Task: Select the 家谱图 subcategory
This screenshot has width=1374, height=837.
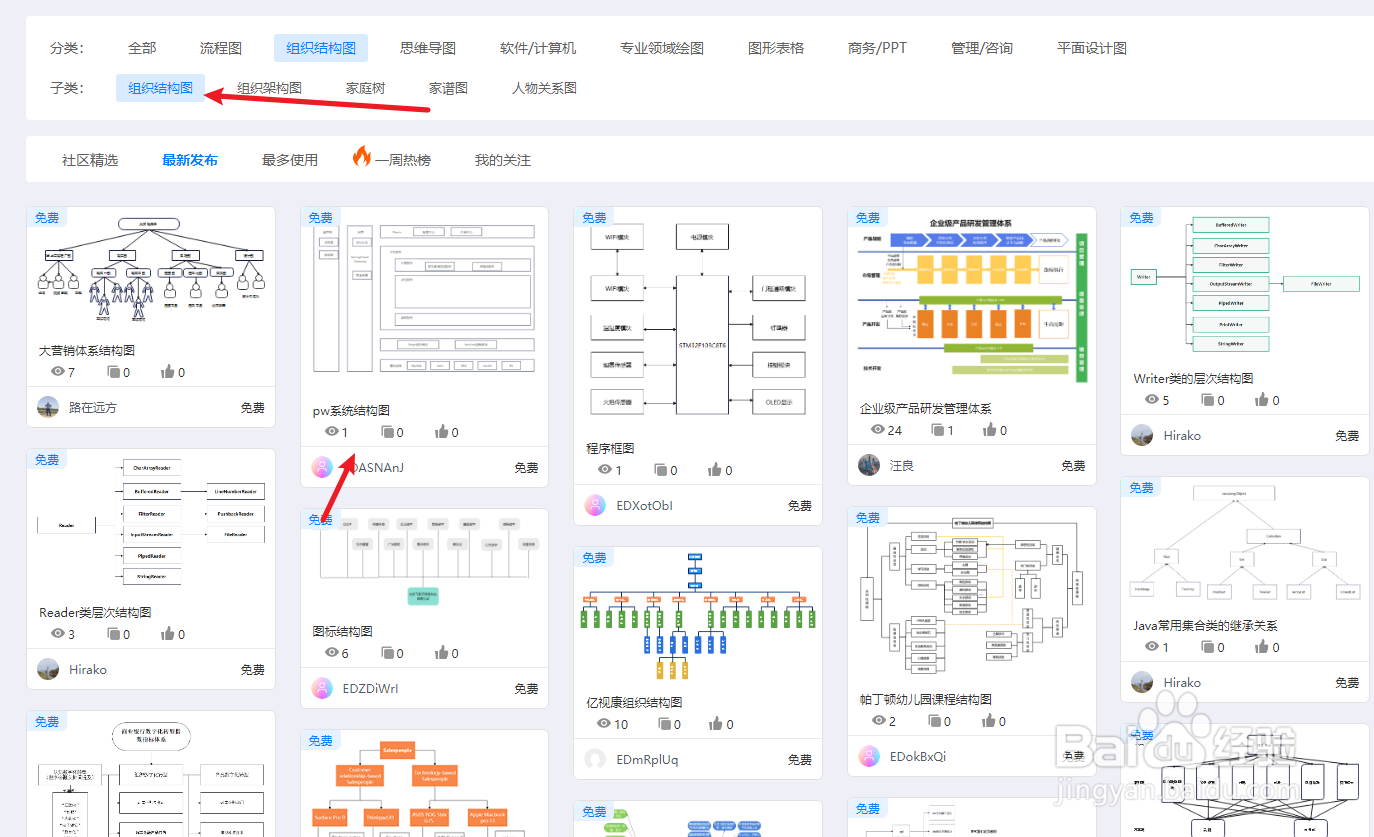Action: tap(447, 88)
